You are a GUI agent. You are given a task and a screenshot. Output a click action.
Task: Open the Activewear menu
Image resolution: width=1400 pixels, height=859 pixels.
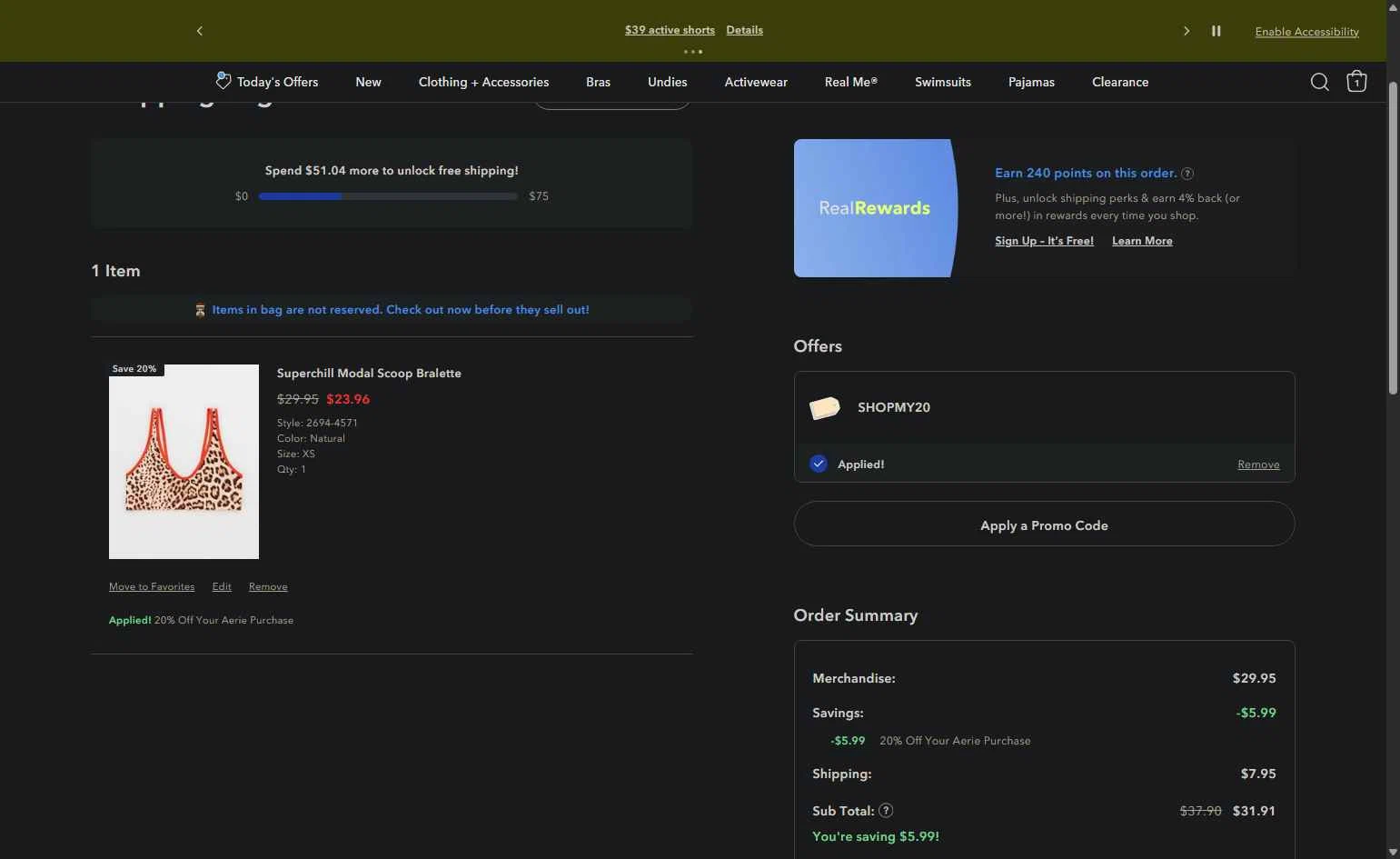click(x=756, y=82)
